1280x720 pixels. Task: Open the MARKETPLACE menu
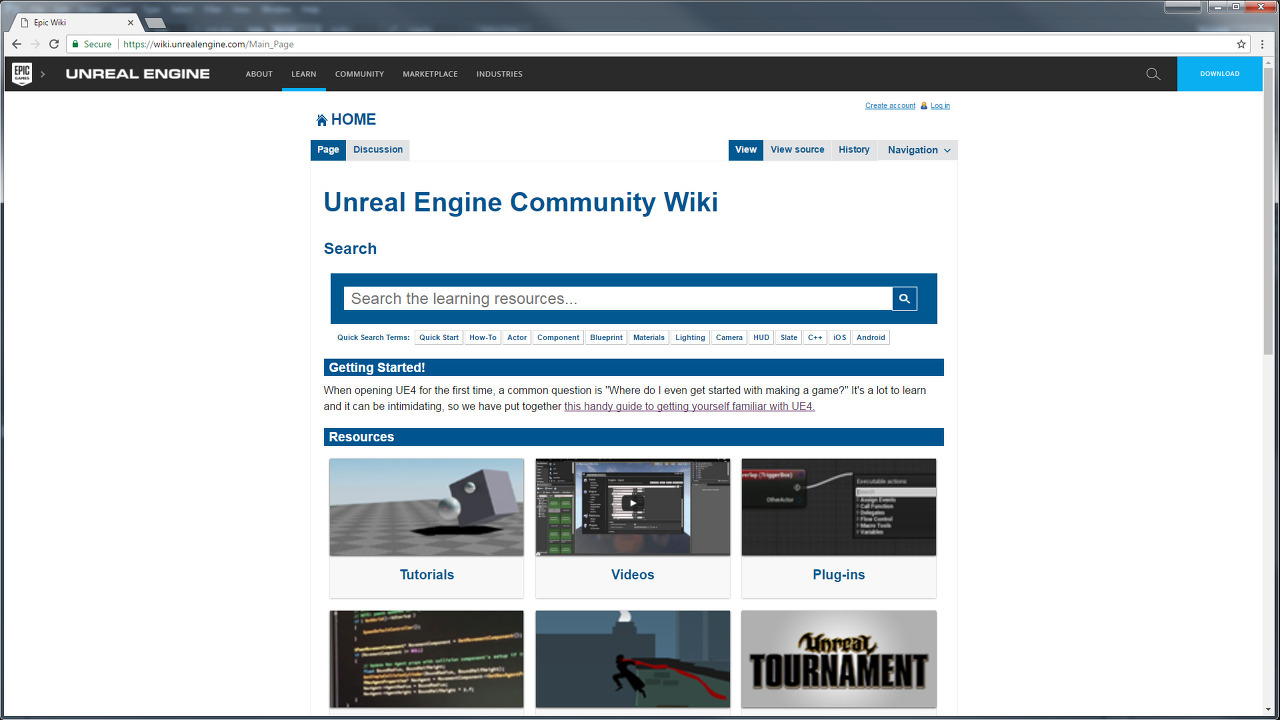coord(430,74)
